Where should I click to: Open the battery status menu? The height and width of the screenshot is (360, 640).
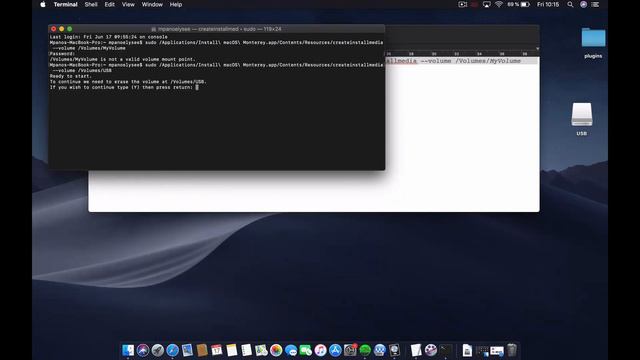[519, 4]
